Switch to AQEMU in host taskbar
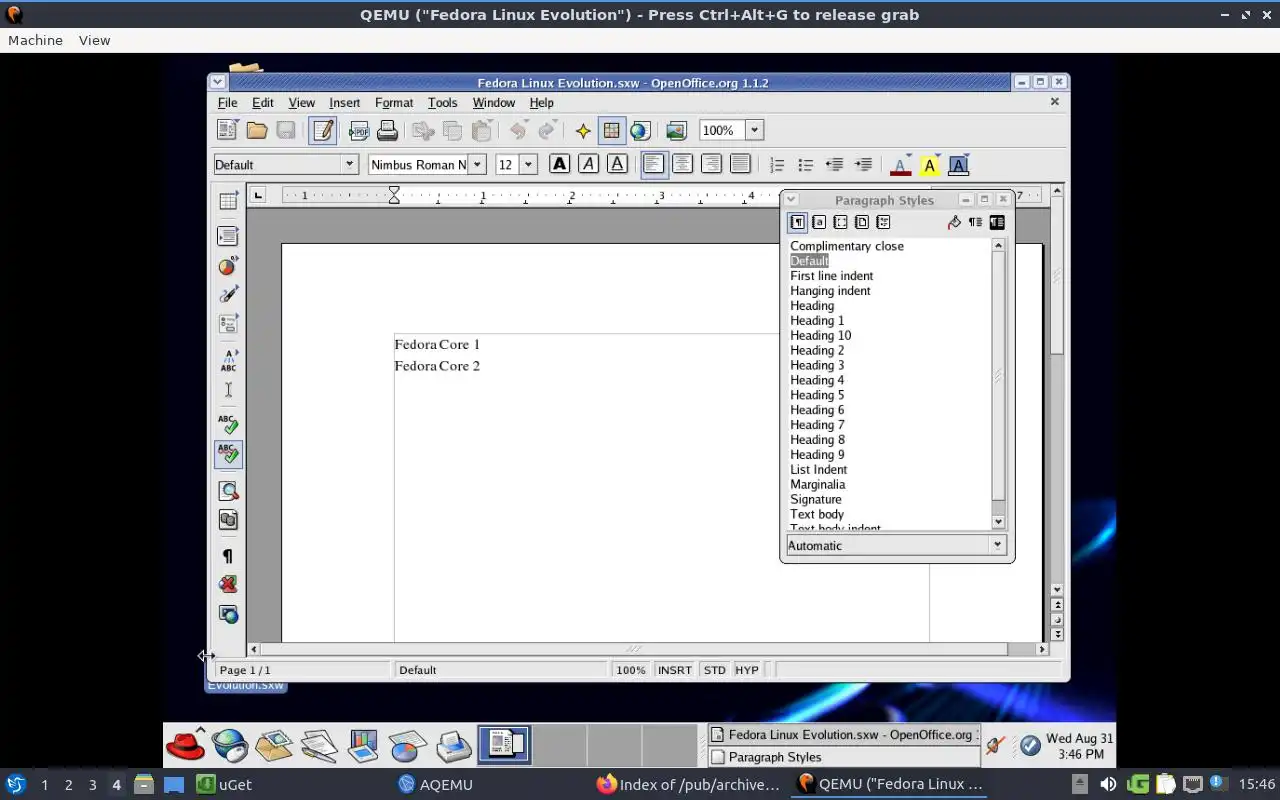The height and width of the screenshot is (800, 1280). point(435,784)
